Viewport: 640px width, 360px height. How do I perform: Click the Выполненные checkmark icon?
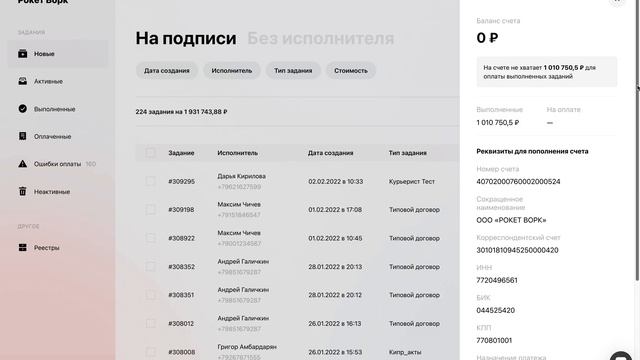coord(22,109)
